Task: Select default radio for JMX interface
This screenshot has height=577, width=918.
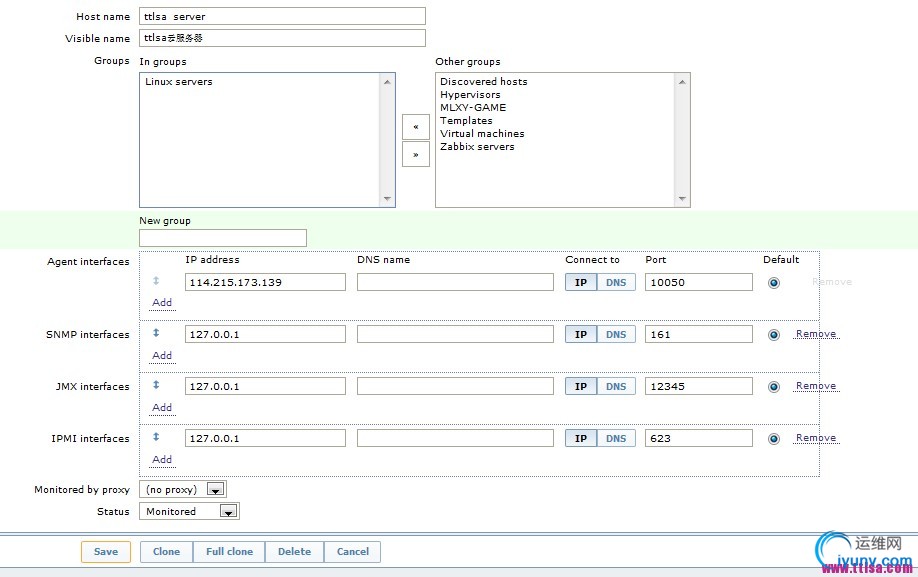Action: (x=774, y=387)
